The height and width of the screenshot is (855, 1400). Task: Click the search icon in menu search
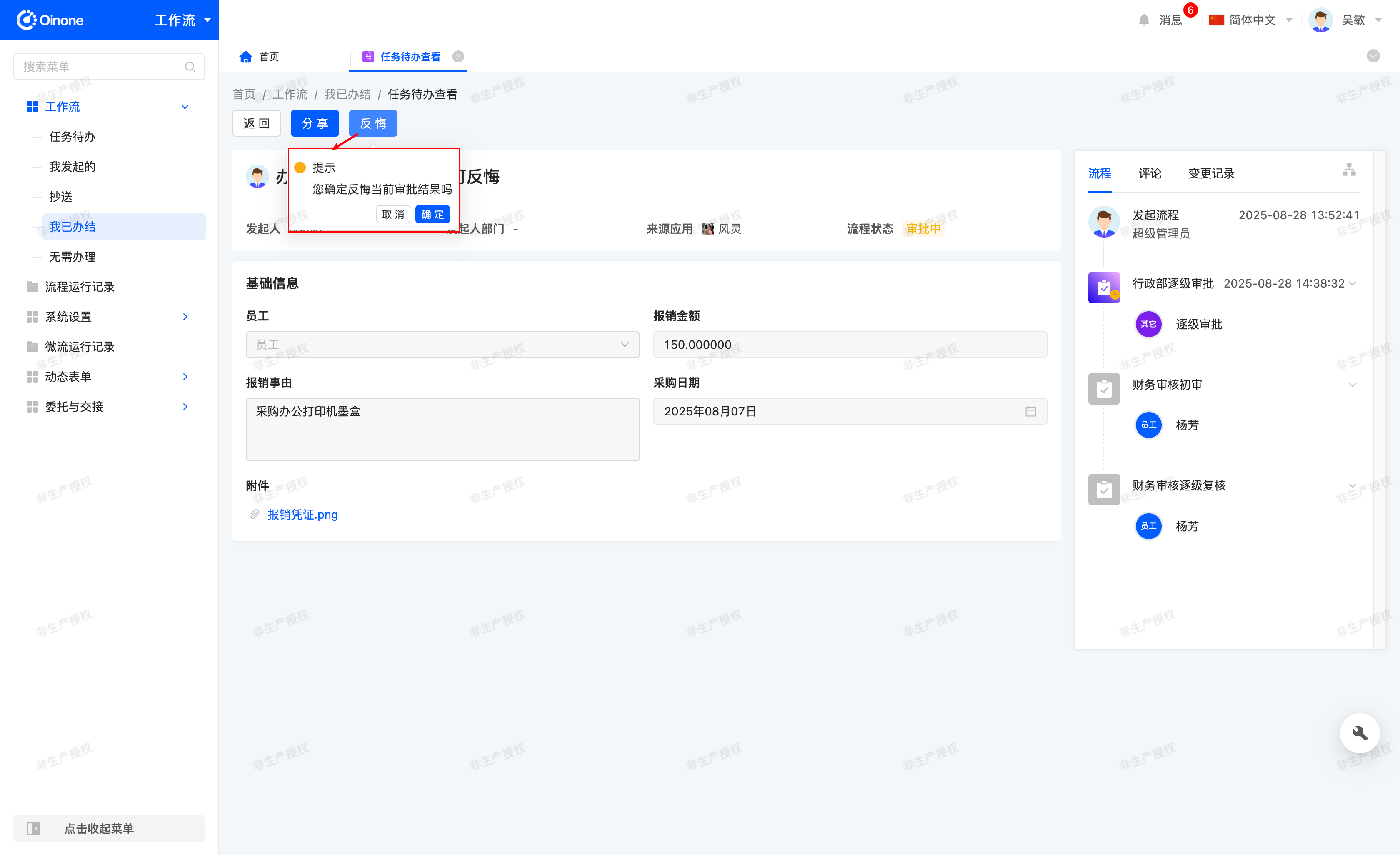pos(190,67)
